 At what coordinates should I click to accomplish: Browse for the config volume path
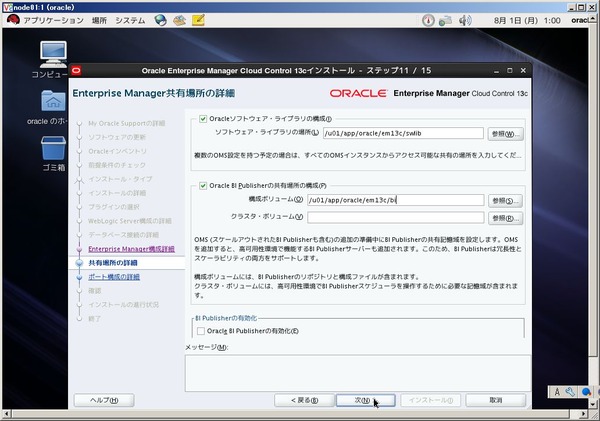505,201
